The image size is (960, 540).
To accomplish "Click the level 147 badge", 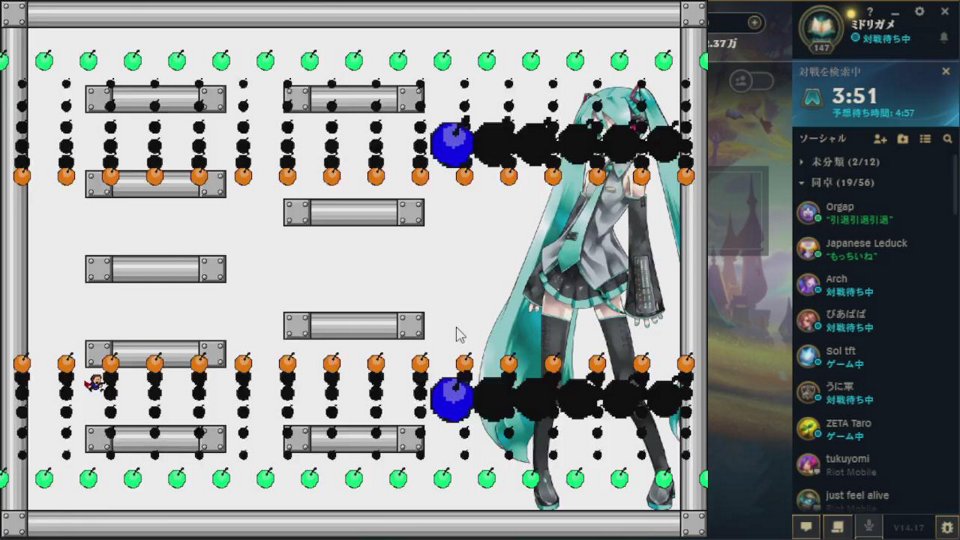I will tap(822, 48).
